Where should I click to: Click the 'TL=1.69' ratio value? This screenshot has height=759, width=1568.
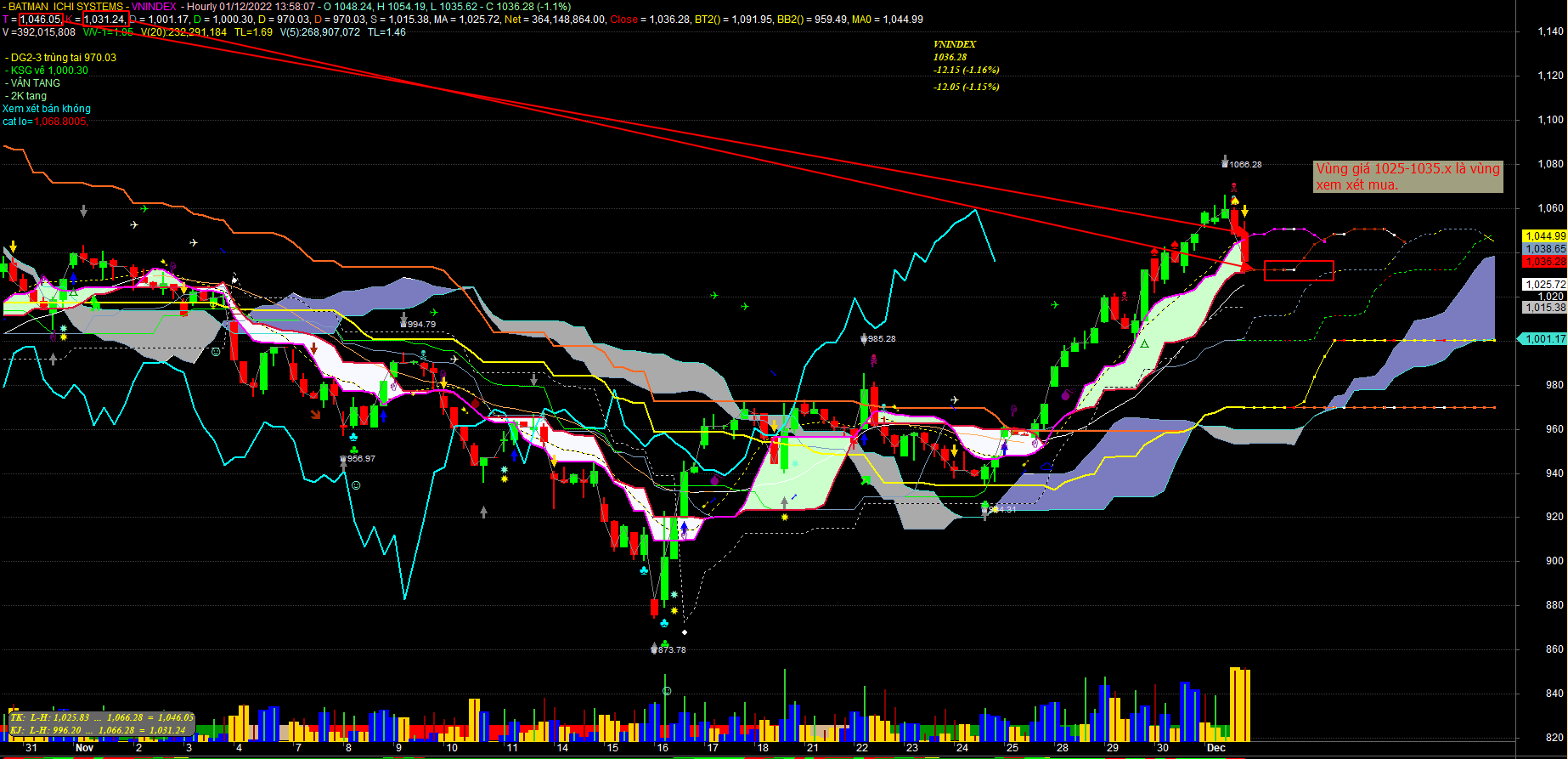pos(254,31)
